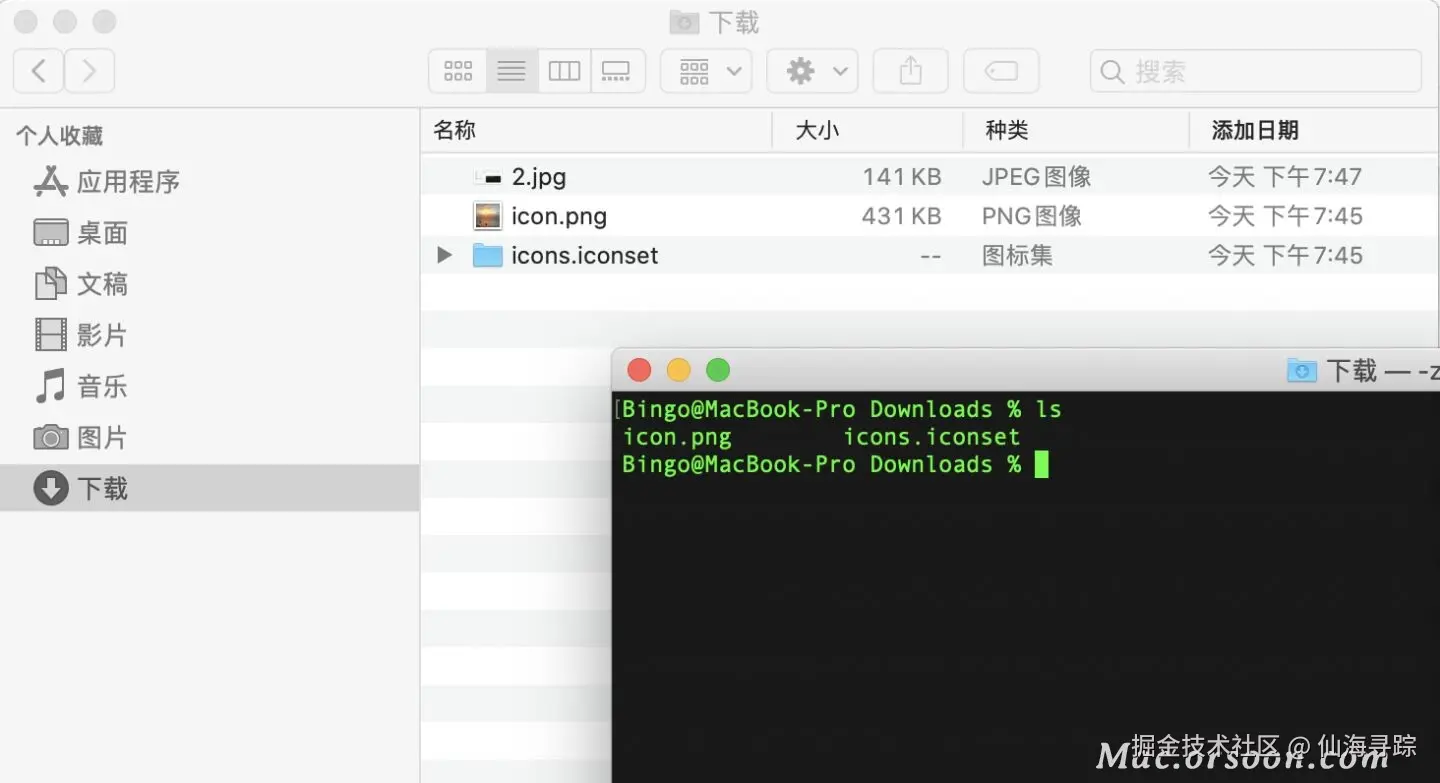Switch Finder to icon view
Screen dimensions: 1440x783
coord(458,71)
